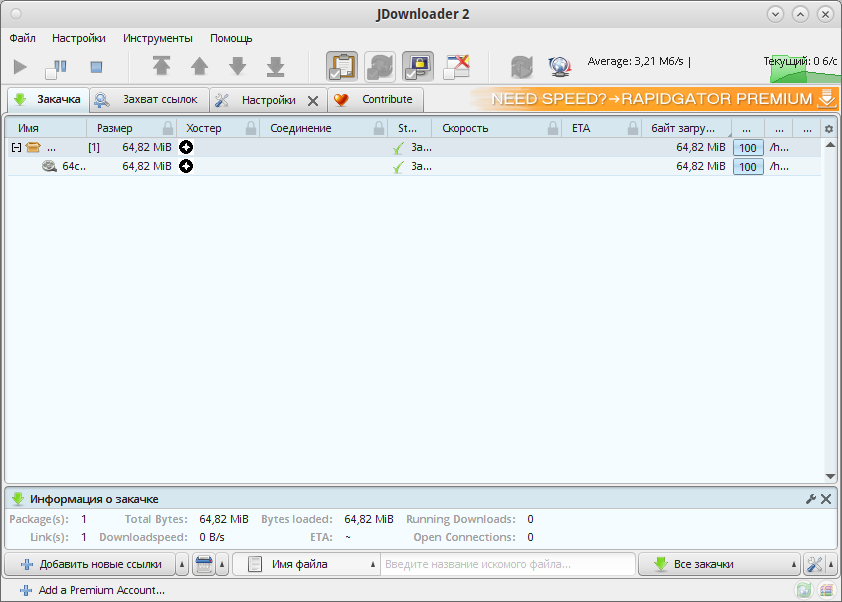Open the Contribute tab
Image resolution: width=842 pixels, height=602 pixels.
coord(375,99)
